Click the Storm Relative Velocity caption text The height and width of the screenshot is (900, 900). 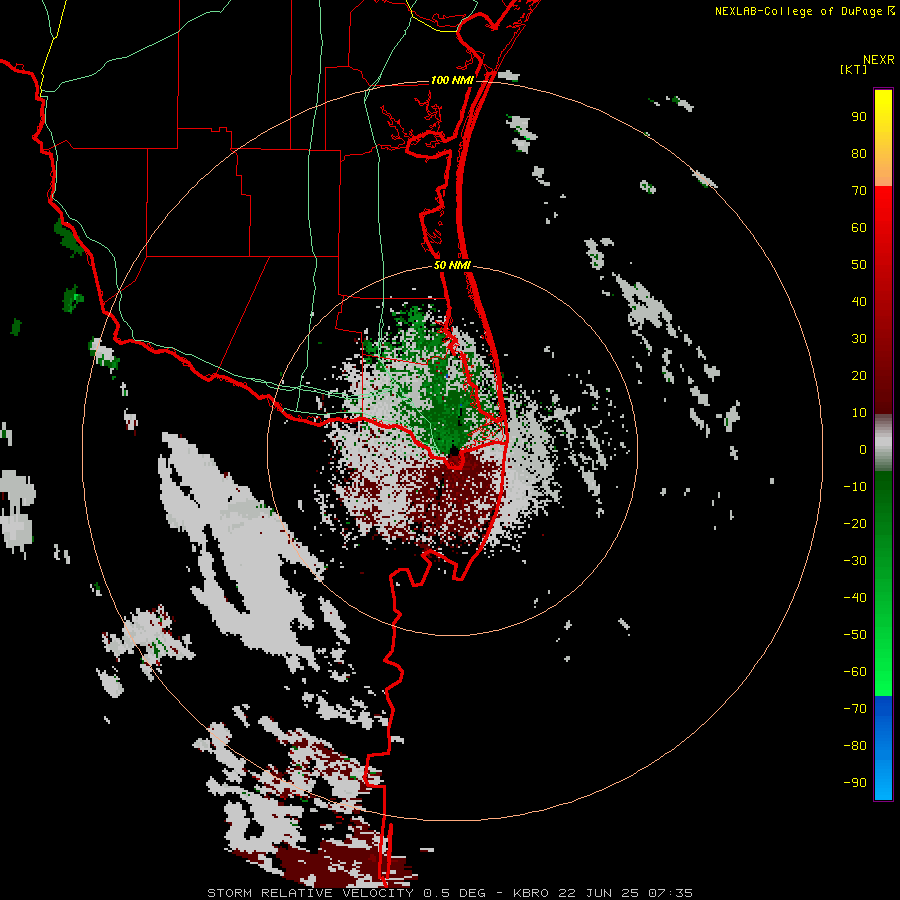click(x=449, y=893)
